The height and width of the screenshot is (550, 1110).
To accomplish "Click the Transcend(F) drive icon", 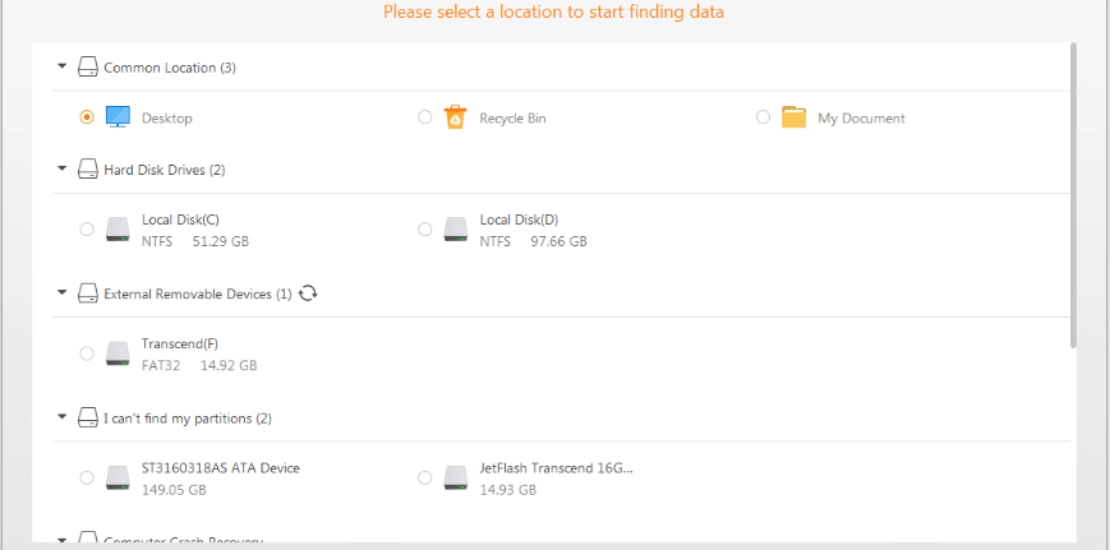I will click(118, 353).
